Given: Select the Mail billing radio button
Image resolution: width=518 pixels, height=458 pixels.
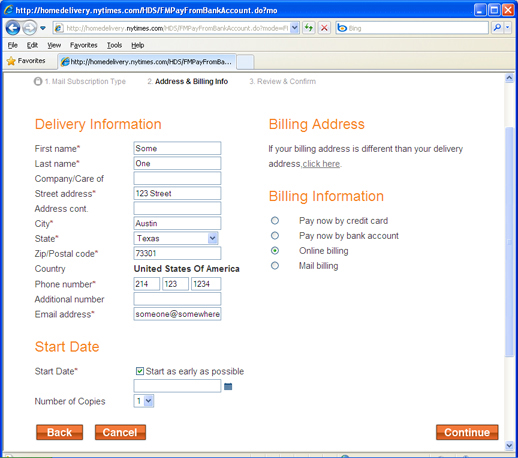Looking at the screenshot, I should coord(275,266).
